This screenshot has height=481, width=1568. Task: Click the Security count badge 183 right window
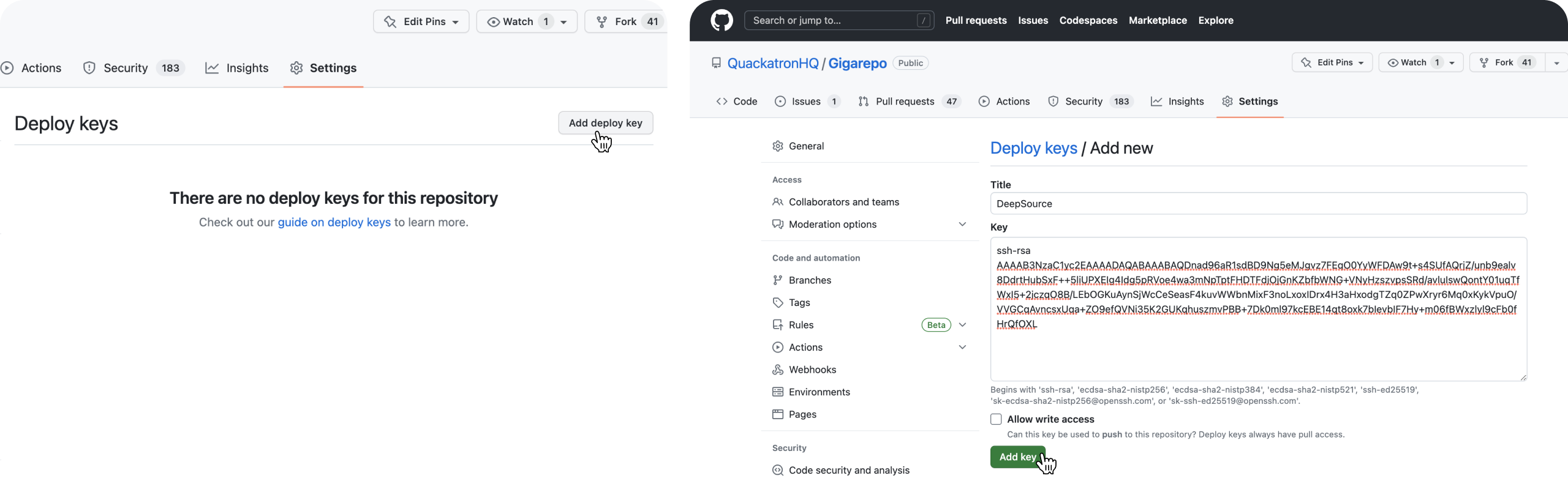(x=1121, y=102)
